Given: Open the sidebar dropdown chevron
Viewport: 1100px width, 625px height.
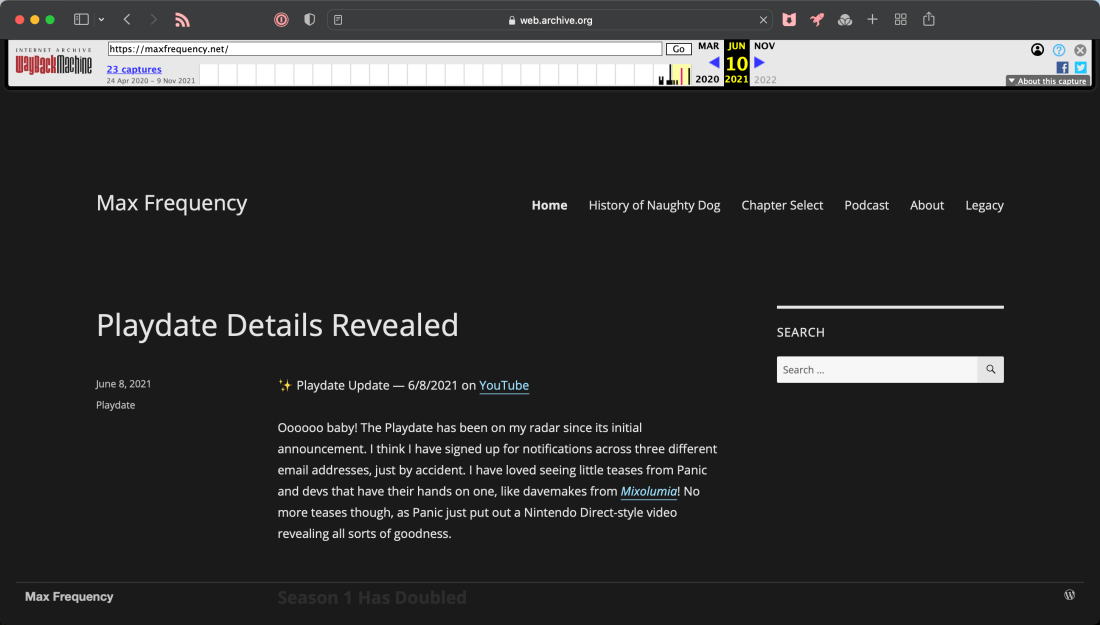Looking at the screenshot, I should (x=101, y=20).
